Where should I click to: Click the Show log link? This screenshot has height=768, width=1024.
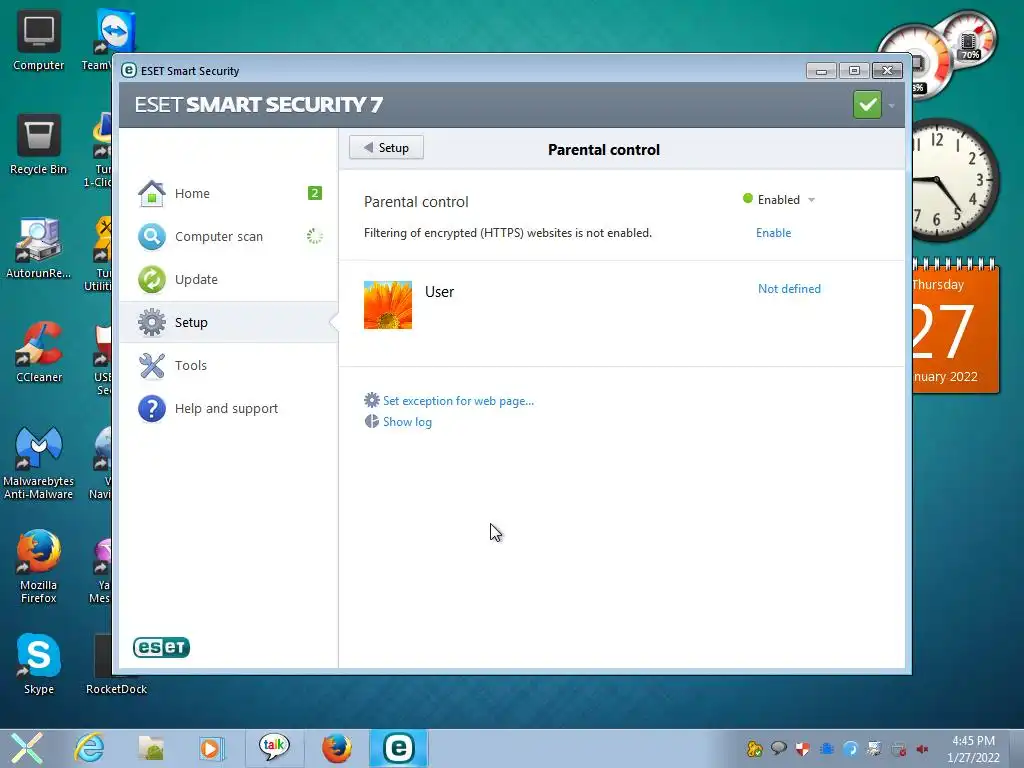407,422
